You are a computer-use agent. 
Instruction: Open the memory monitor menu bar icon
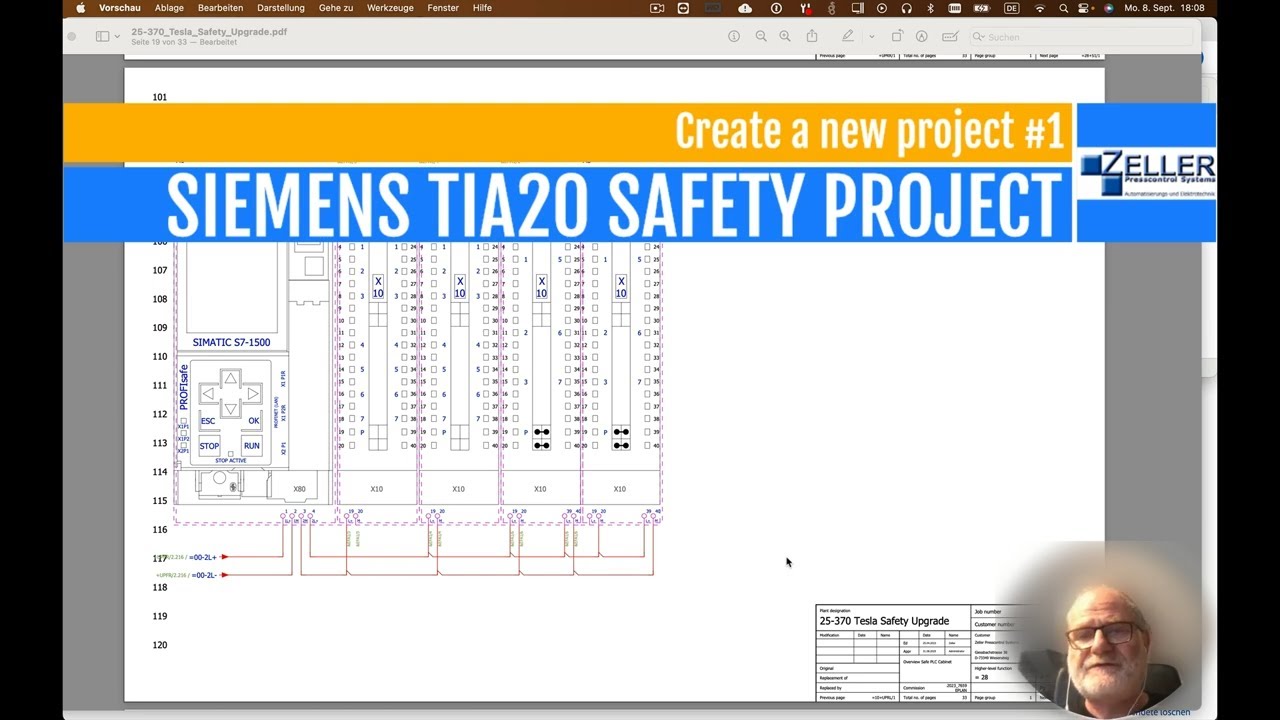click(955, 8)
